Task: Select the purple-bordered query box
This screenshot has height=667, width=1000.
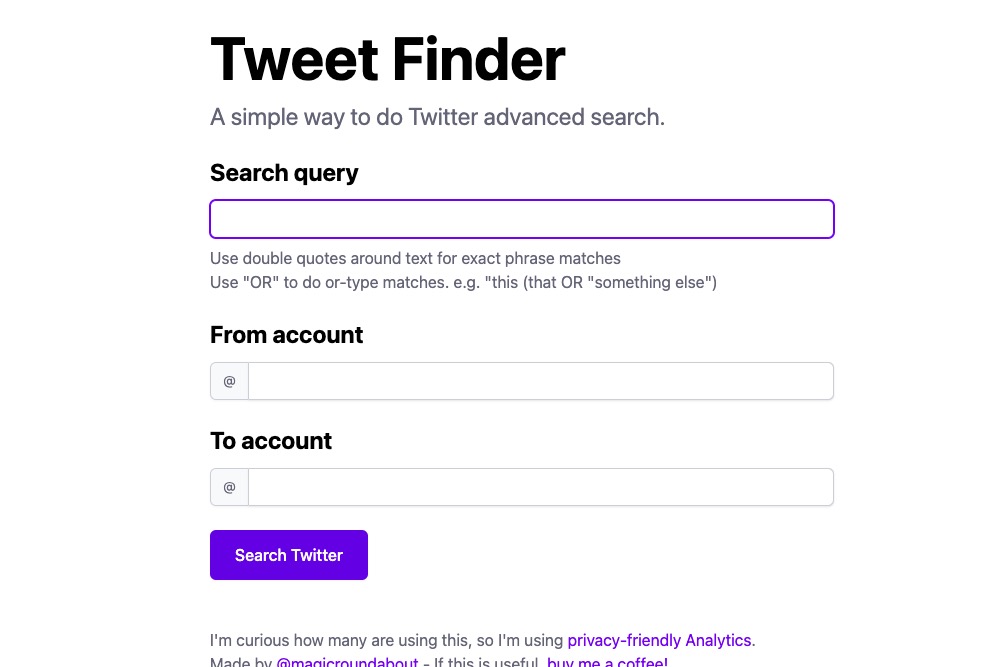Action: click(520, 218)
